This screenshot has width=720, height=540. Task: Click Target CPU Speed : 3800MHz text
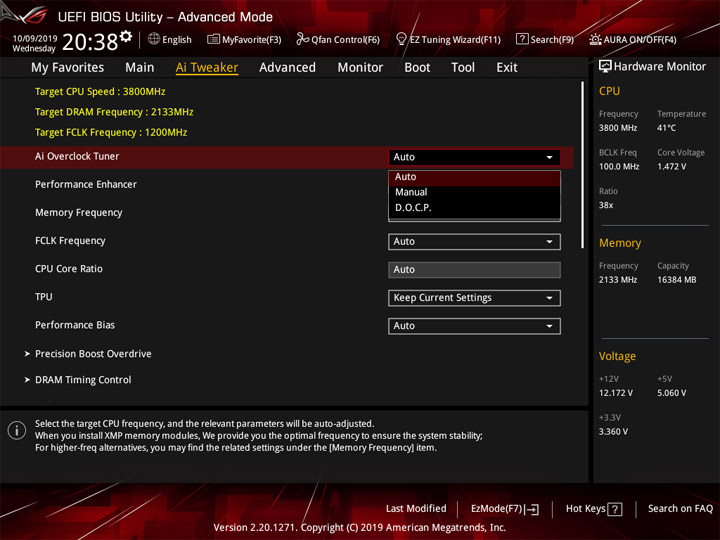pos(100,91)
